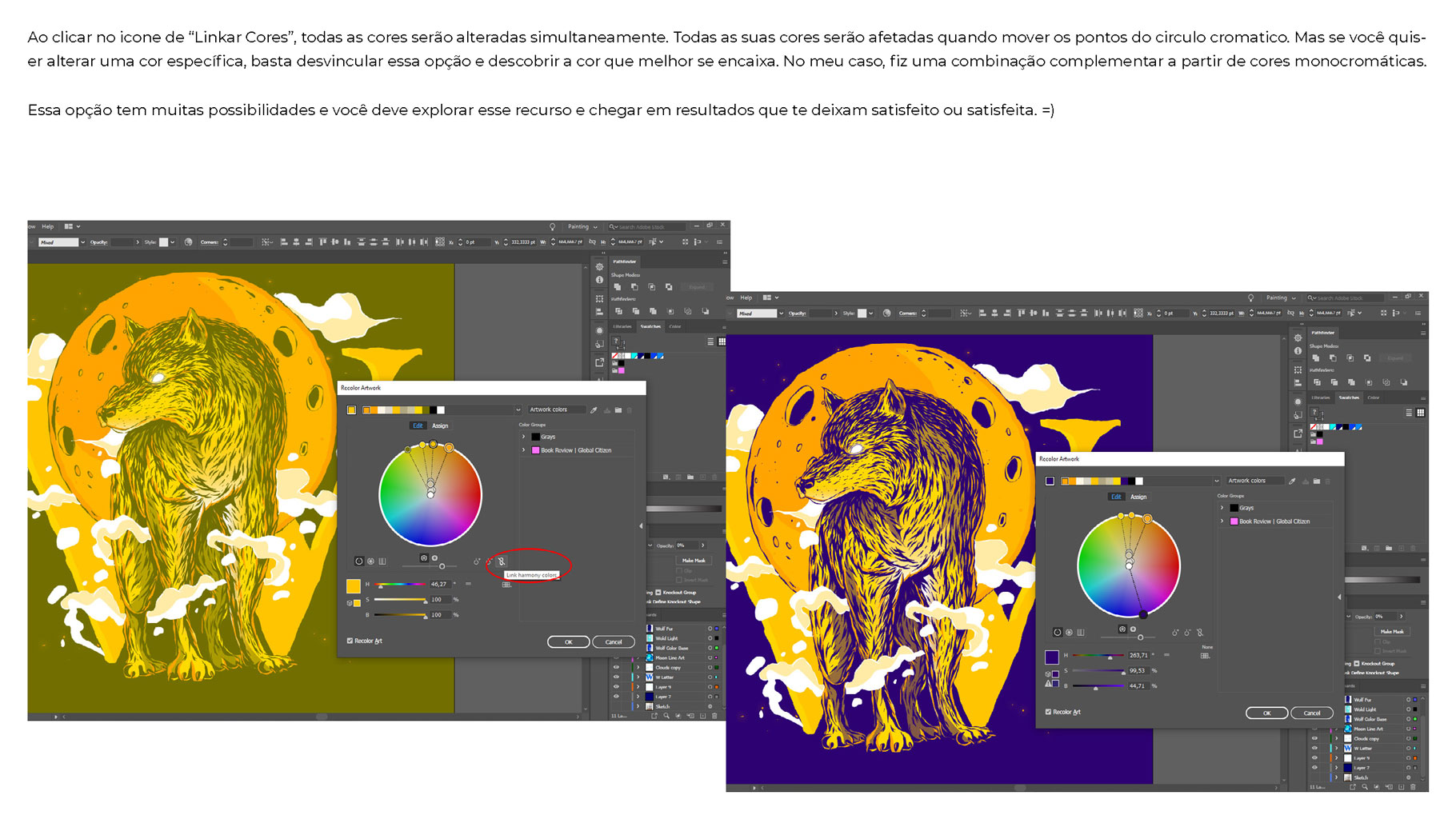This screenshot has height=819, width=1456.
Task: Click horizontal align left icon in purple-artwork control bar
Action: (982, 313)
